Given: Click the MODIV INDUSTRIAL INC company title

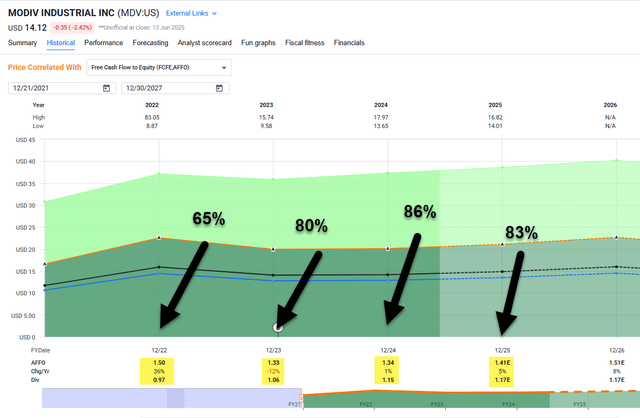Looking at the screenshot, I should pos(61,13).
